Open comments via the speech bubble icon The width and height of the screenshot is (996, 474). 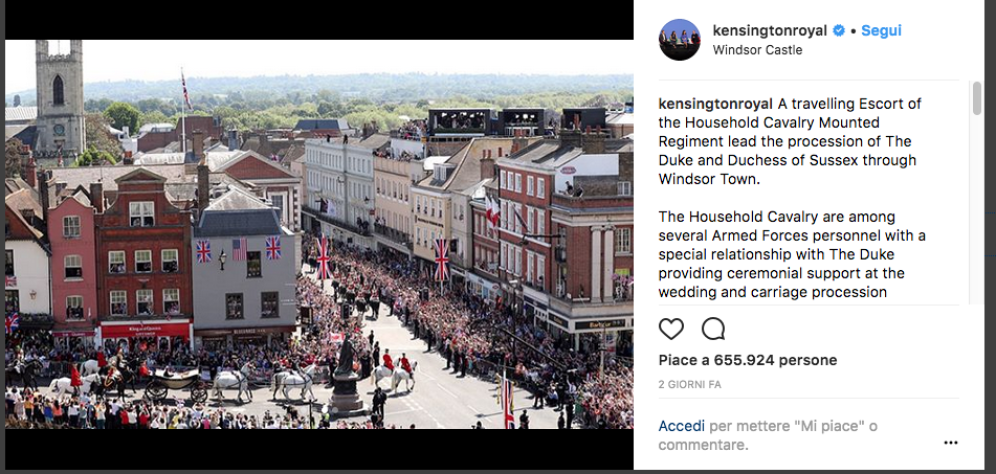tap(713, 329)
